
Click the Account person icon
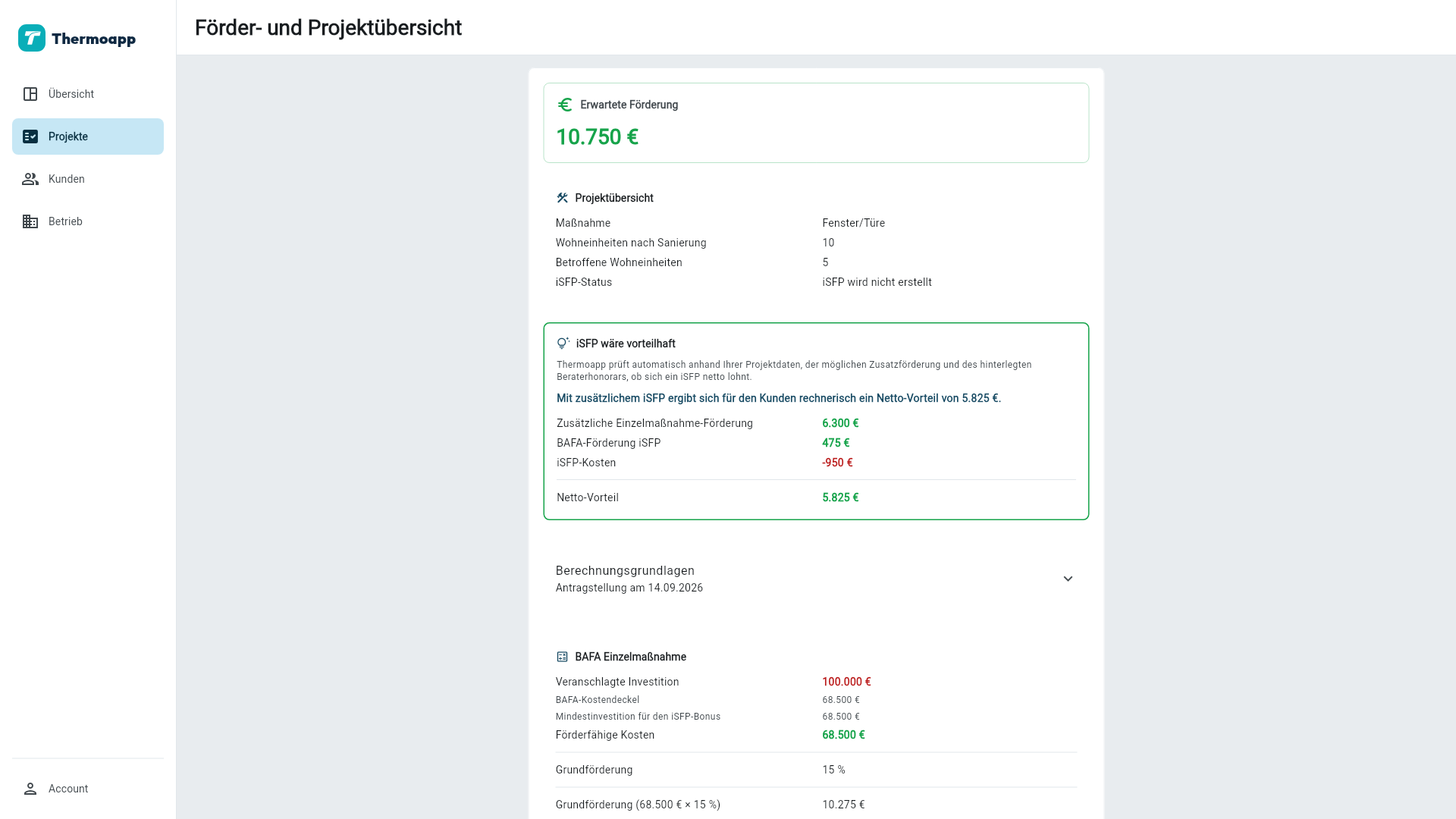click(x=30, y=789)
